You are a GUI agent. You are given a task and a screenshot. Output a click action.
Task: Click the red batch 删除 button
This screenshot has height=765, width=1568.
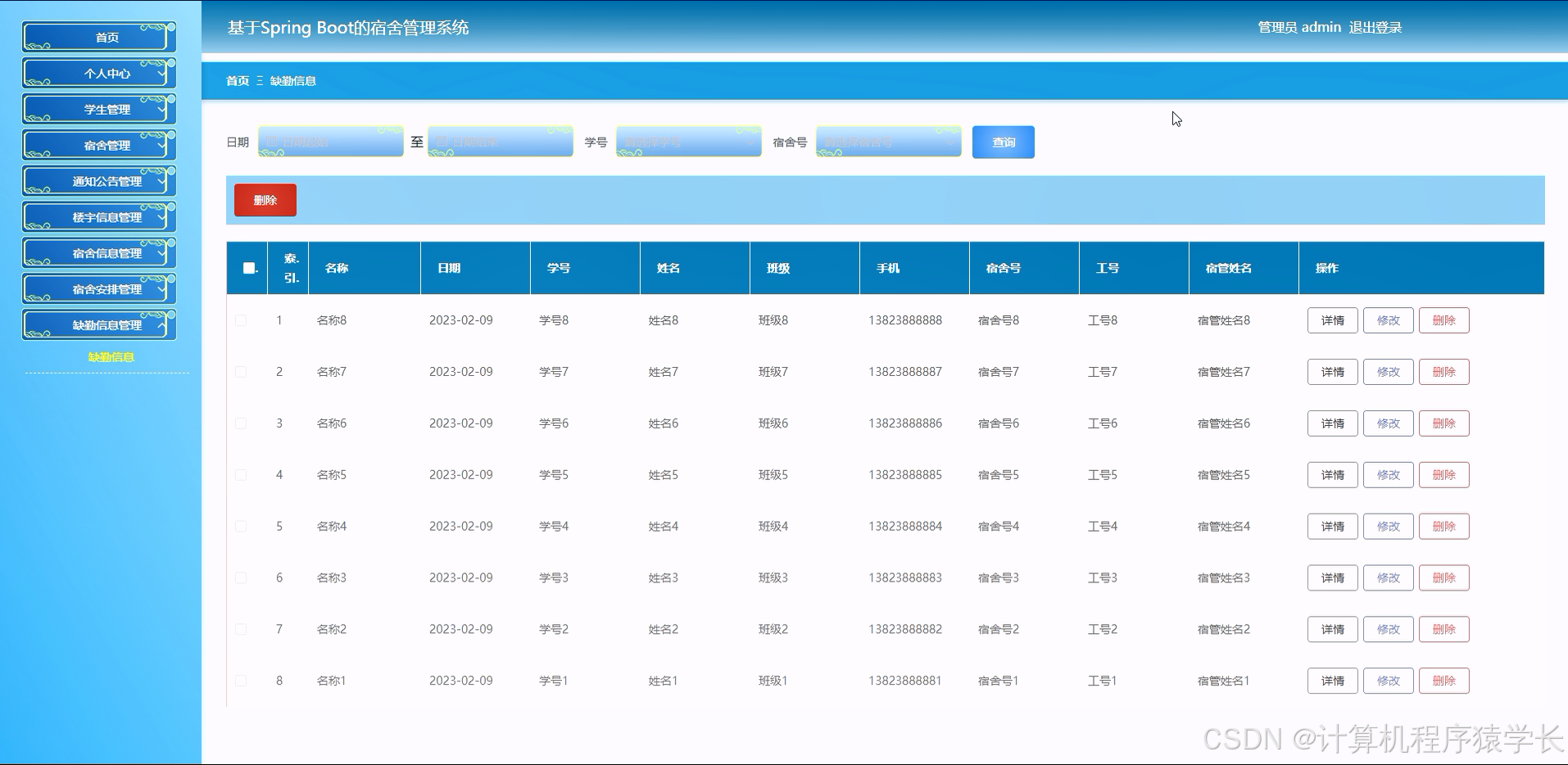point(265,200)
